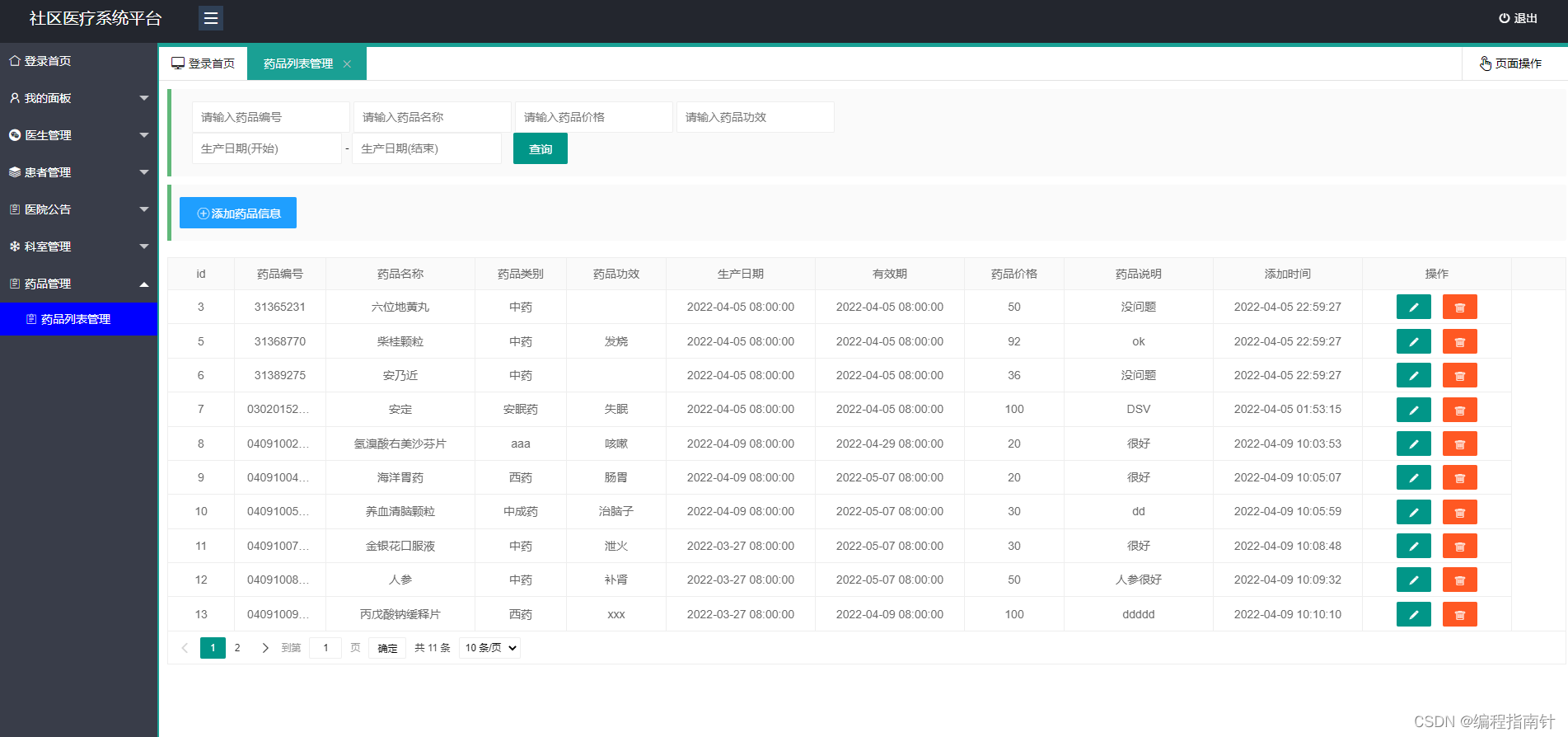Select 药品列表管理 in the sidebar

coord(78,319)
